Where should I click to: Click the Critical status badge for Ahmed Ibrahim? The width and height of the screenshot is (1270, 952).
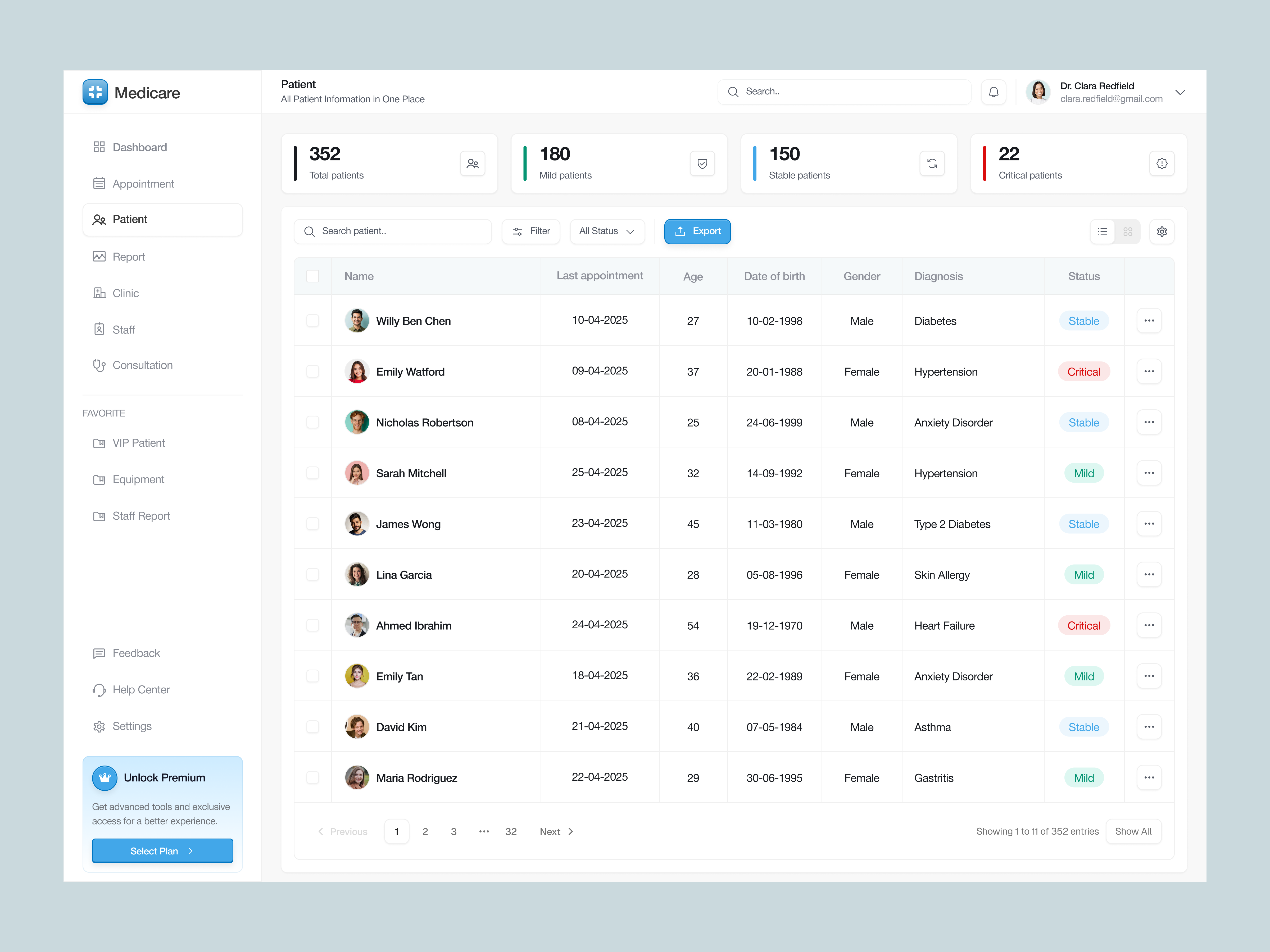[1083, 625]
